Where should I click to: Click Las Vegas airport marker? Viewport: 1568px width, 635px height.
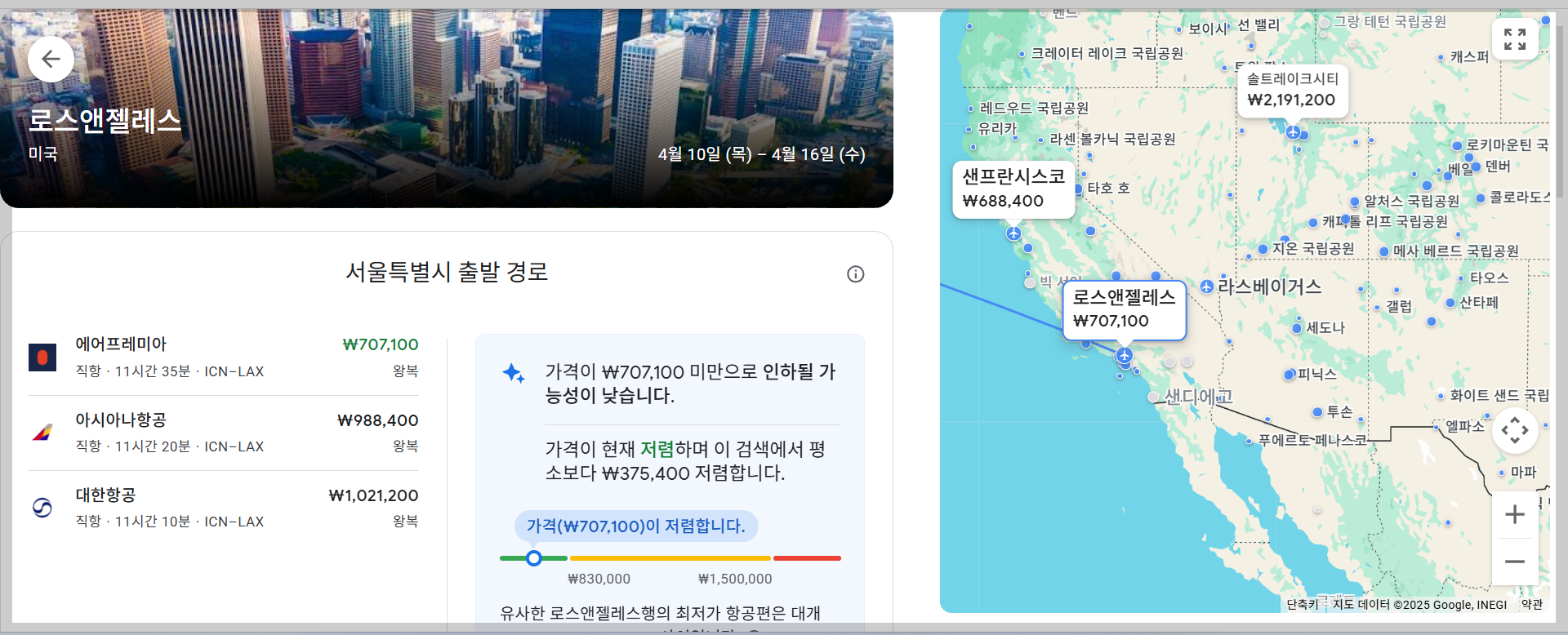[1207, 286]
